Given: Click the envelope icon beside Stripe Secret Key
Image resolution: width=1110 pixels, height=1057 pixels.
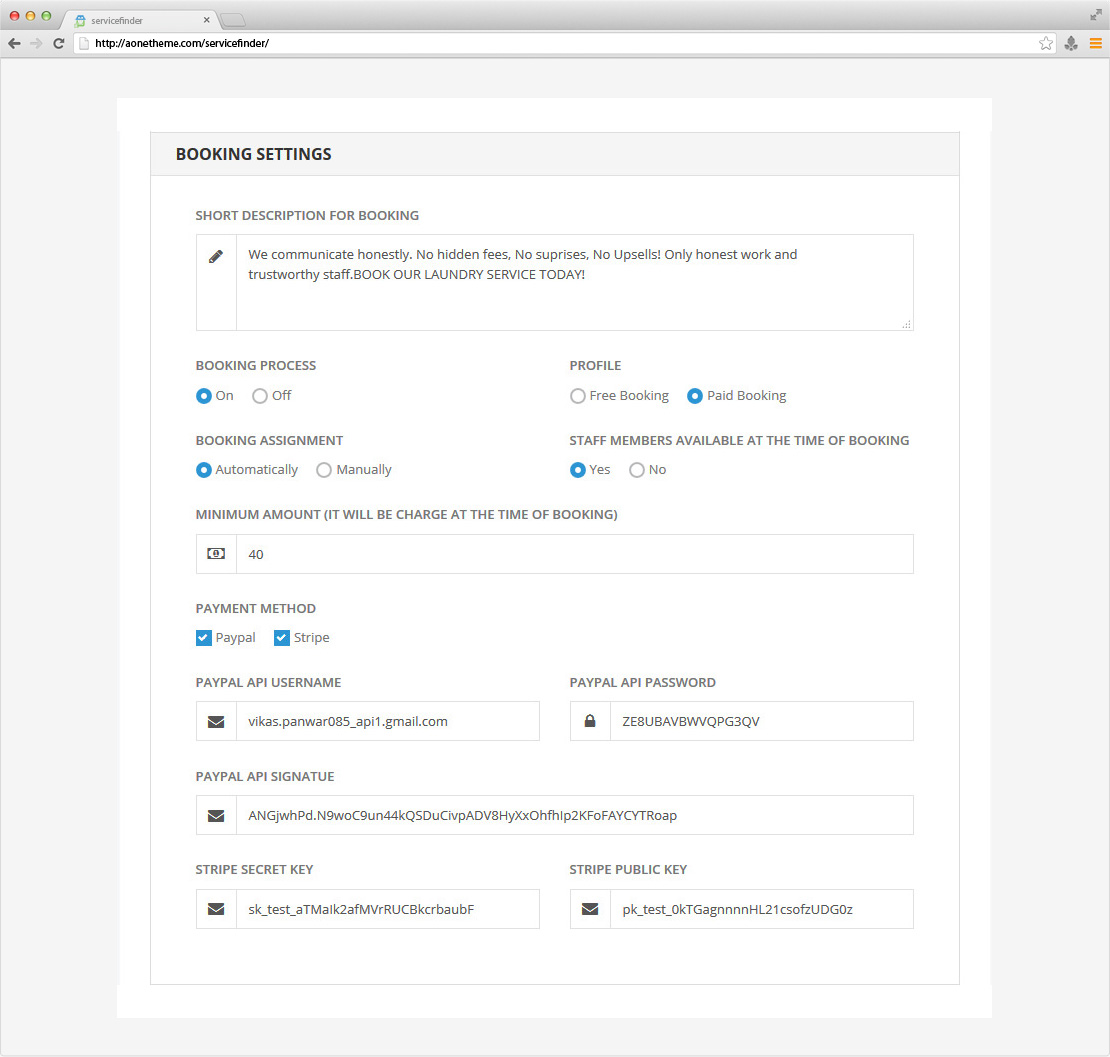Looking at the screenshot, I should 216,909.
